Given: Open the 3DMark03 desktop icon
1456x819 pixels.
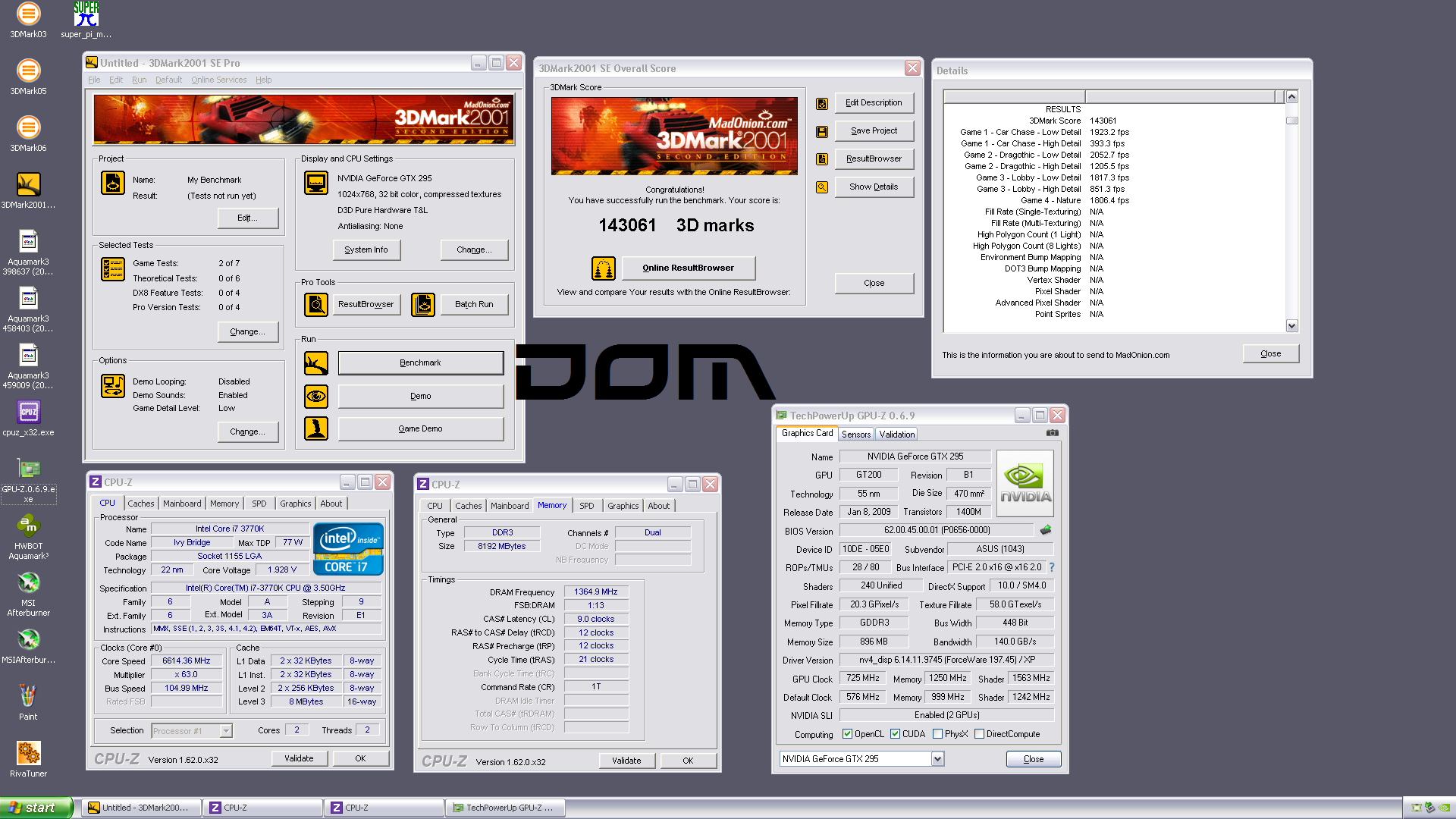Looking at the screenshot, I should click(28, 20).
